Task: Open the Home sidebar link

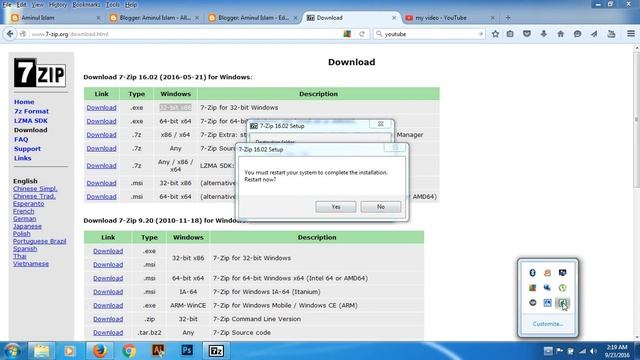Action: (x=24, y=102)
